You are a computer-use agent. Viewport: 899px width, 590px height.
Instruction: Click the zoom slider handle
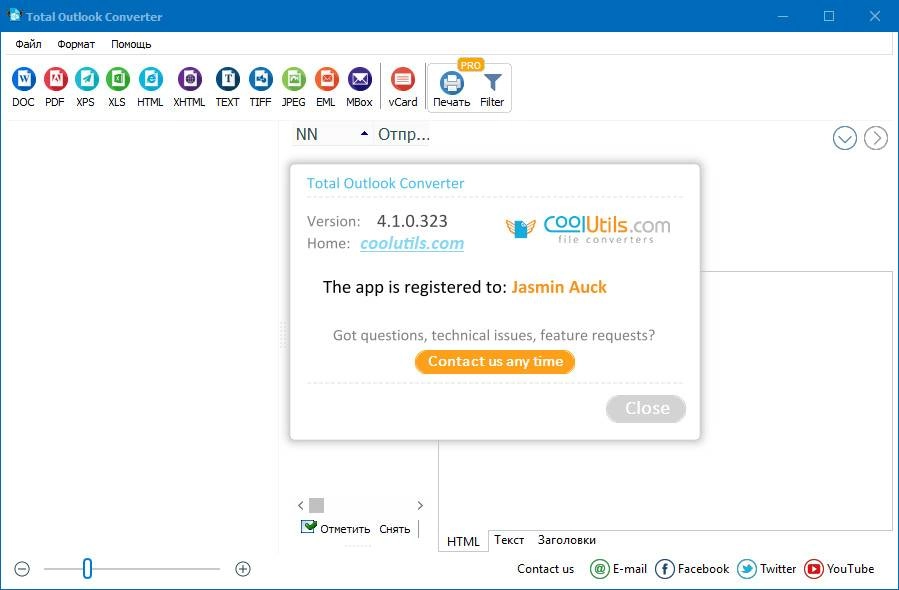(87, 569)
